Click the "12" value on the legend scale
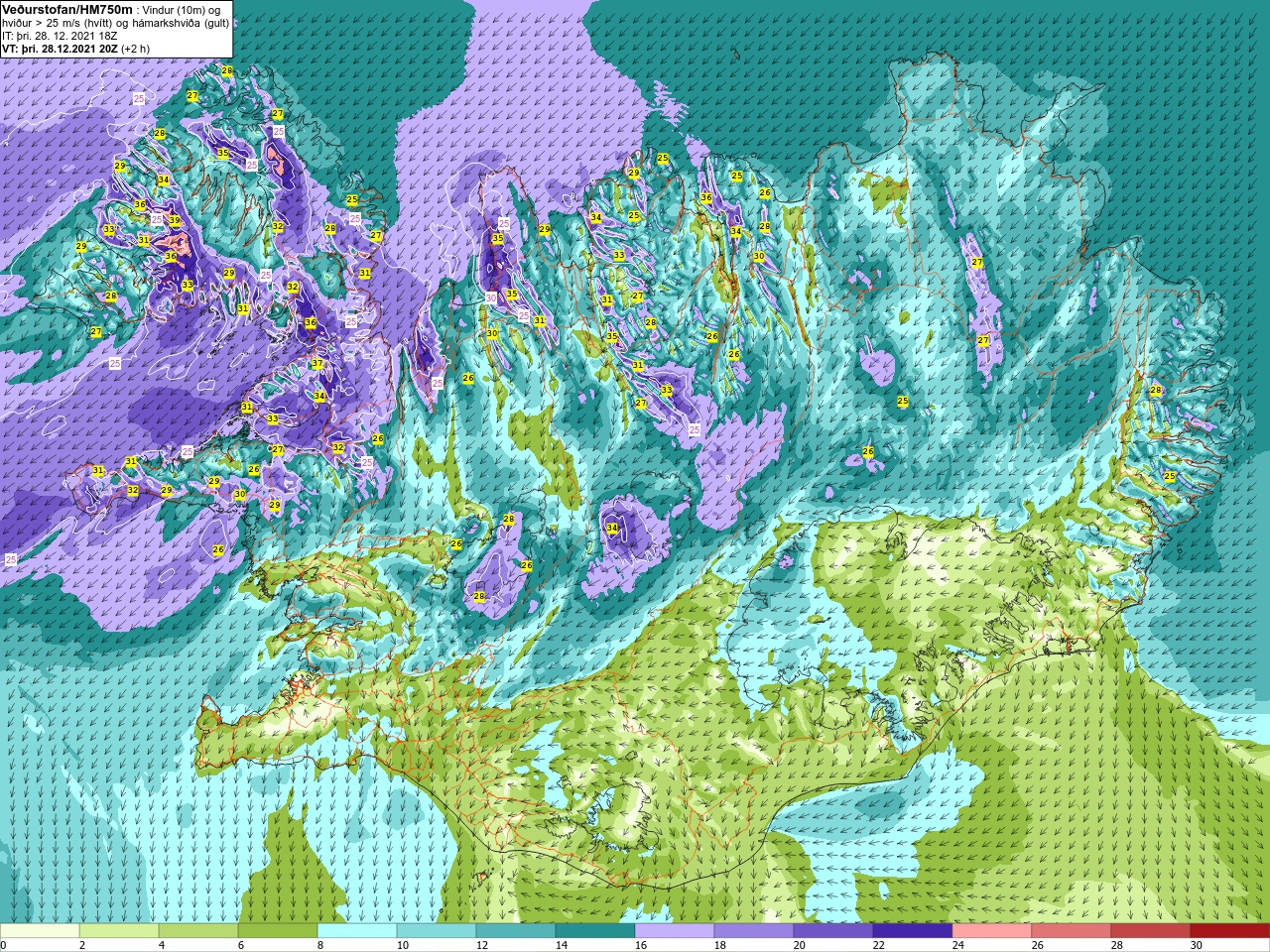Image resolution: width=1270 pixels, height=952 pixels. [x=482, y=945]
